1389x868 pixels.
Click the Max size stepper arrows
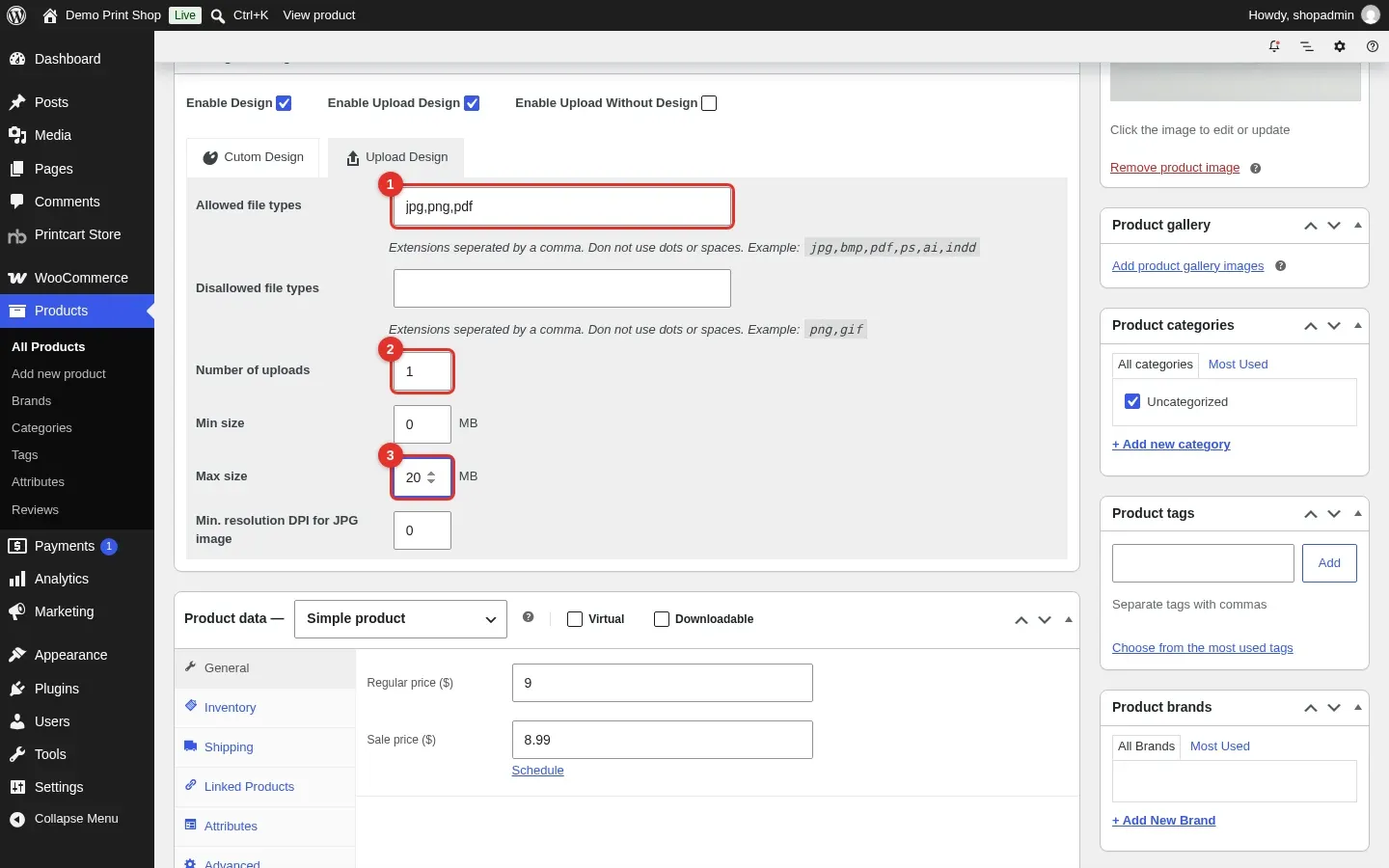(x=431, y=477)
